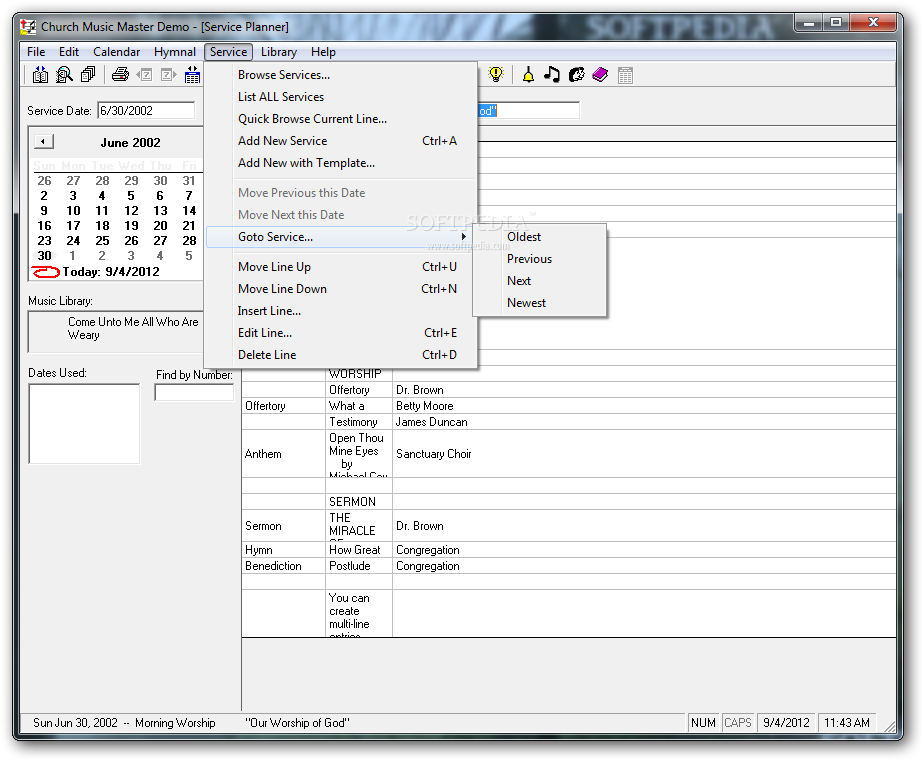This screenshot has width=924, height=761.
Task: Click the singing face choir icon
Action: pos(576,75)
